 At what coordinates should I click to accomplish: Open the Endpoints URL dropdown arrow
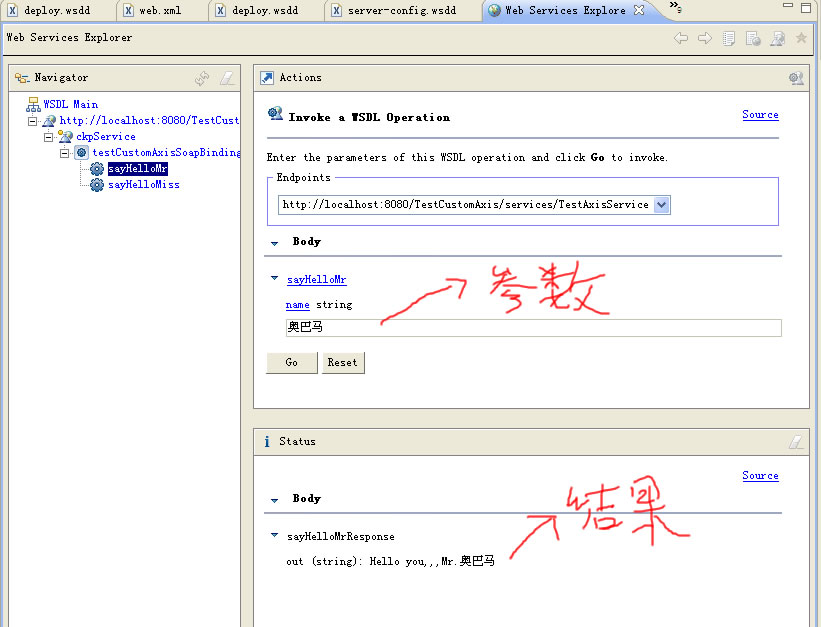click(662, 204)
